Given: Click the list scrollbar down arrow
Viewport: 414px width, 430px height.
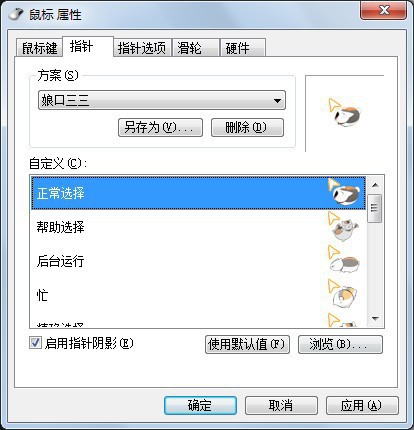Looking at the screenshot, I should [x=375, y=319].
